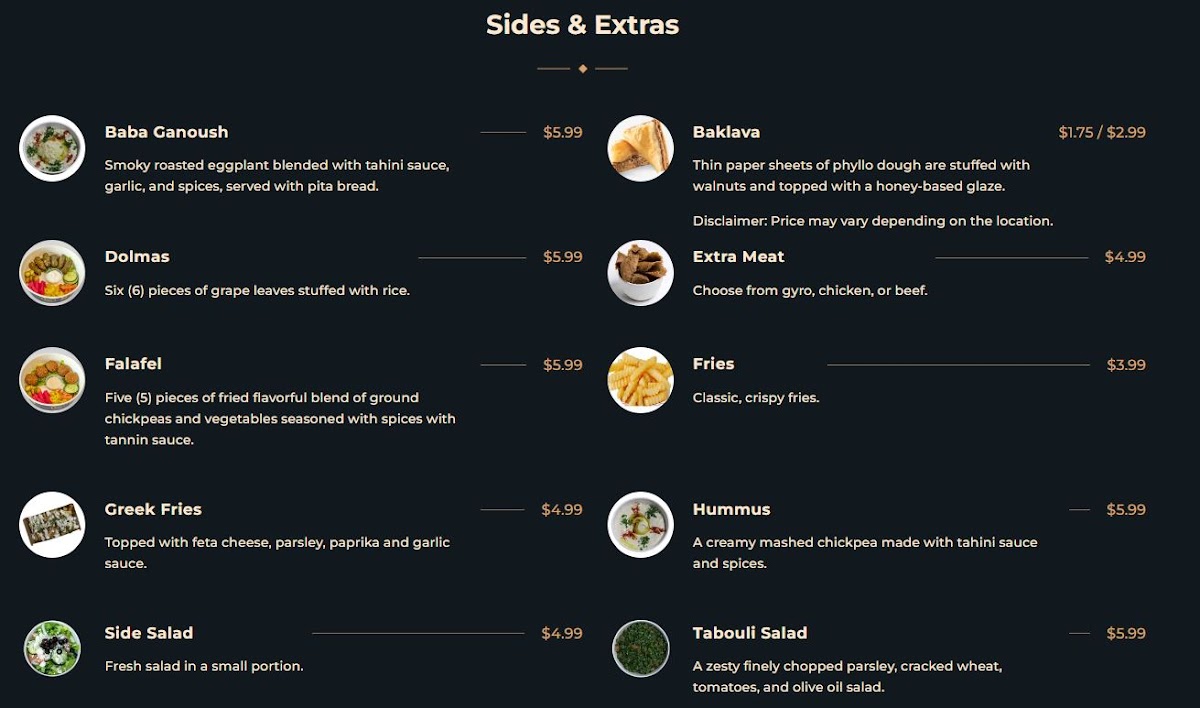Image resolution: width=1200 pixels, height=708 pixels.
Task: Click the Fries thumbnail picture
Action: coord(640,380)
